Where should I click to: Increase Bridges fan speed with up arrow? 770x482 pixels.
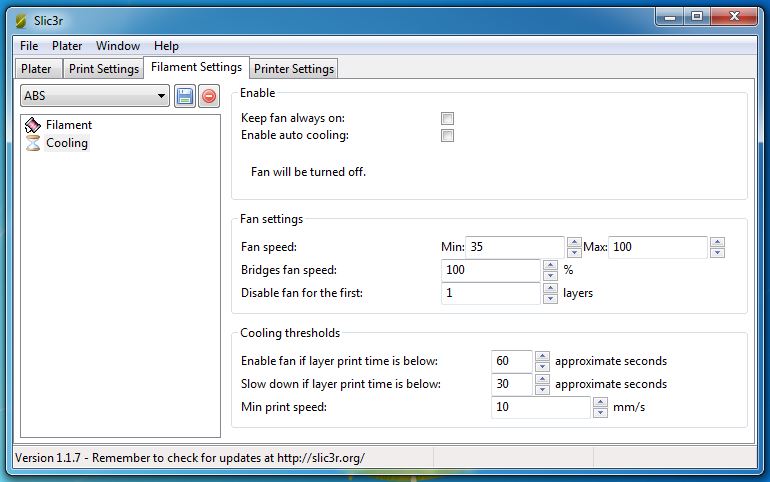tap(550, 265)
